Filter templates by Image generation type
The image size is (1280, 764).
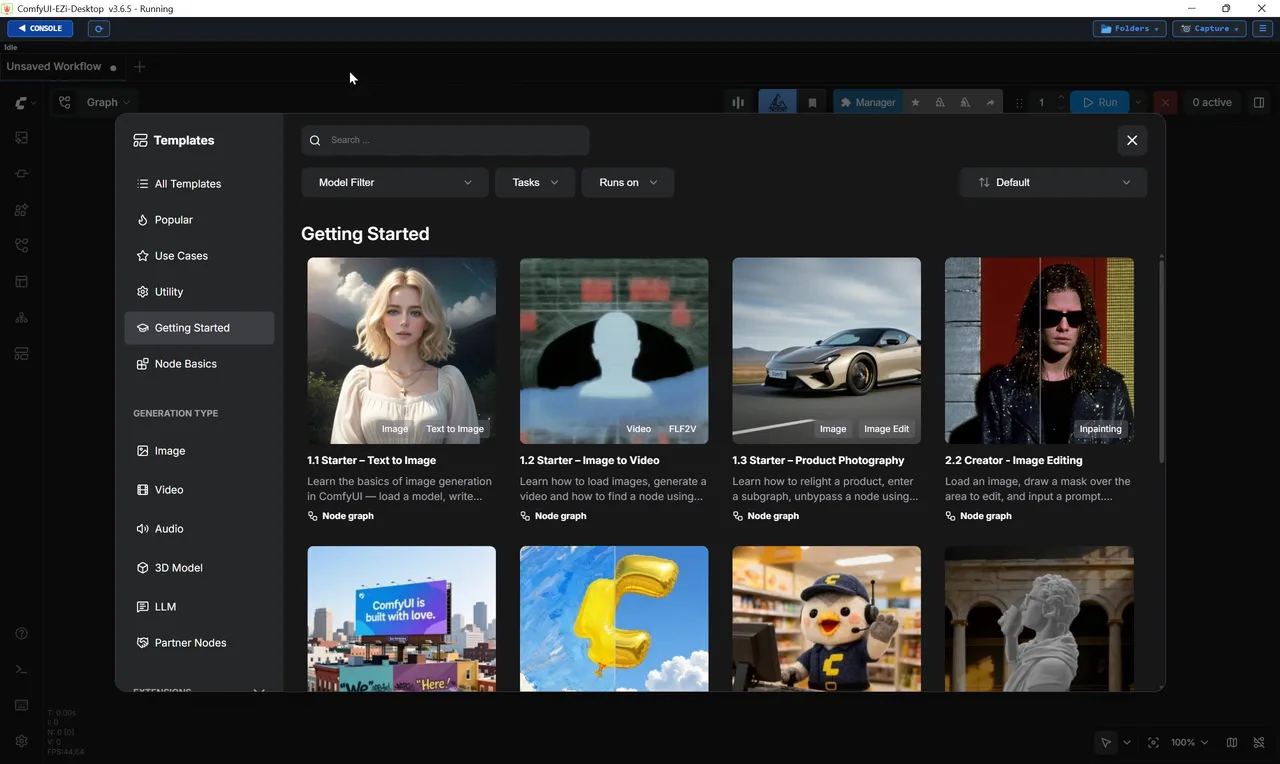(199, 451)
